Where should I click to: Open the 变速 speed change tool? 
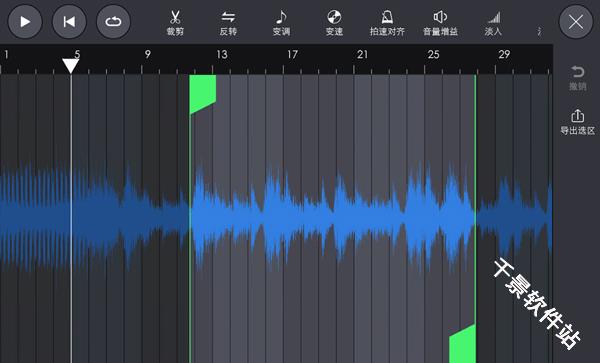[334, 23]
